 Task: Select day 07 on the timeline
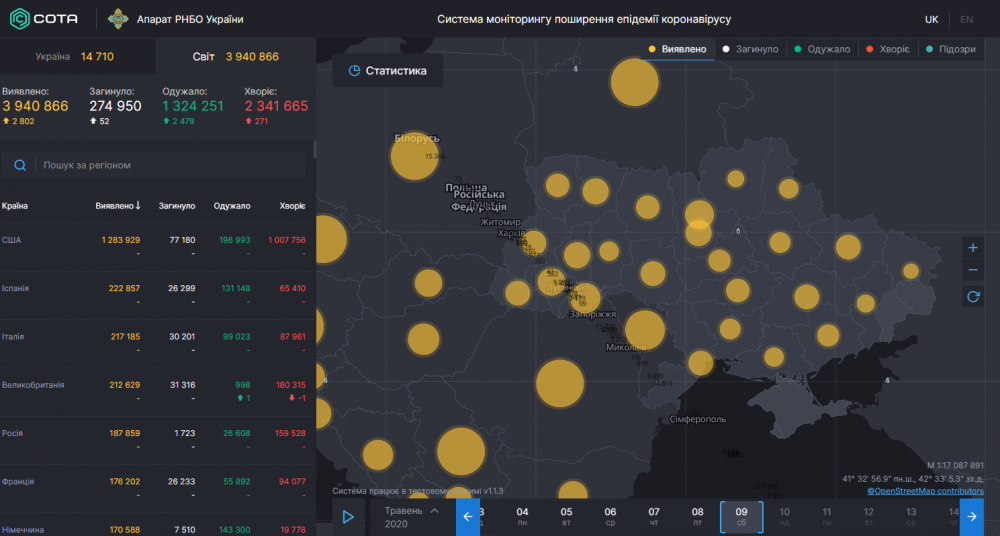coord(653,517)
